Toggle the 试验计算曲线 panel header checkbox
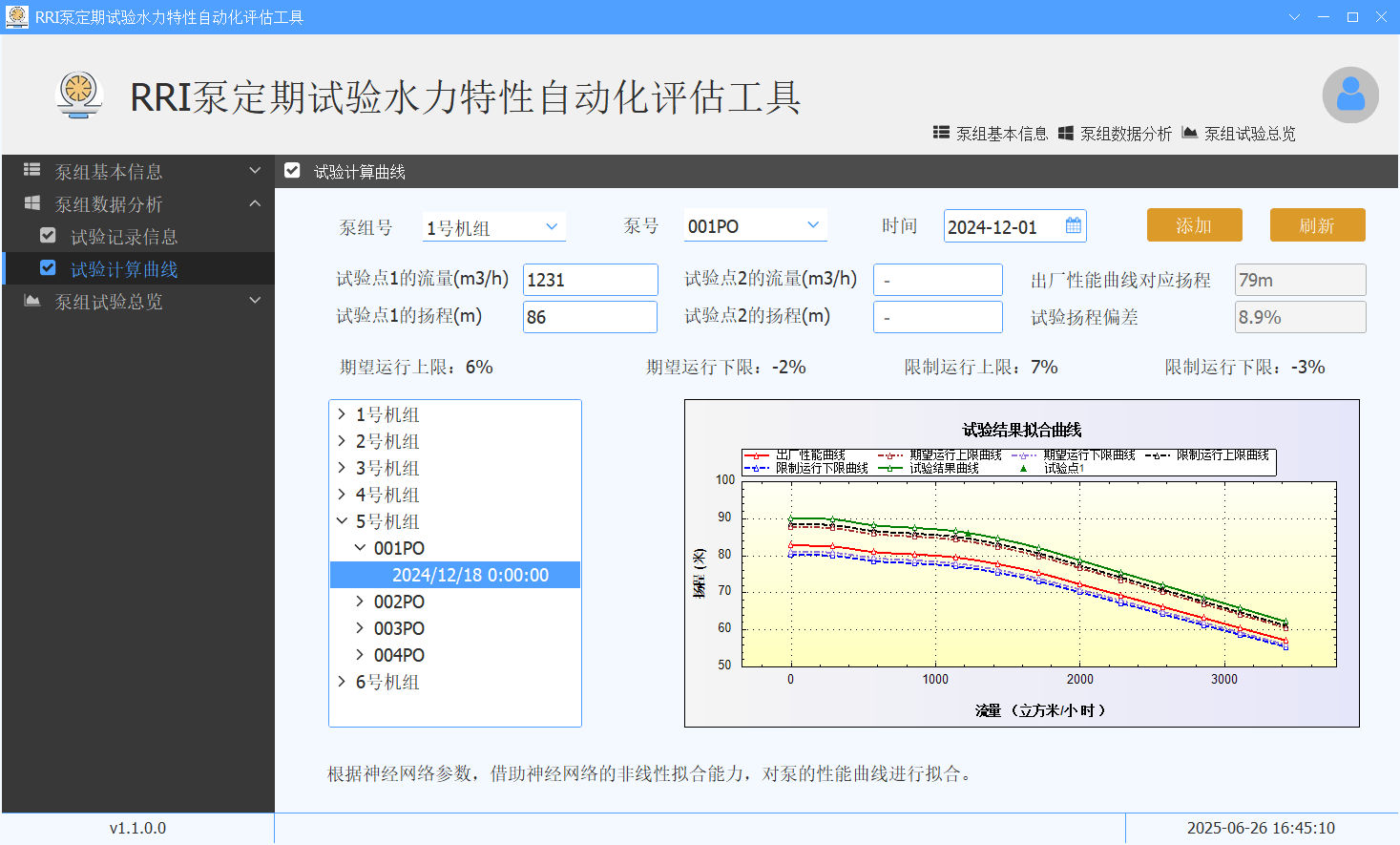The width and height of the screenshot is (1400, 845). tap(293, 171)
